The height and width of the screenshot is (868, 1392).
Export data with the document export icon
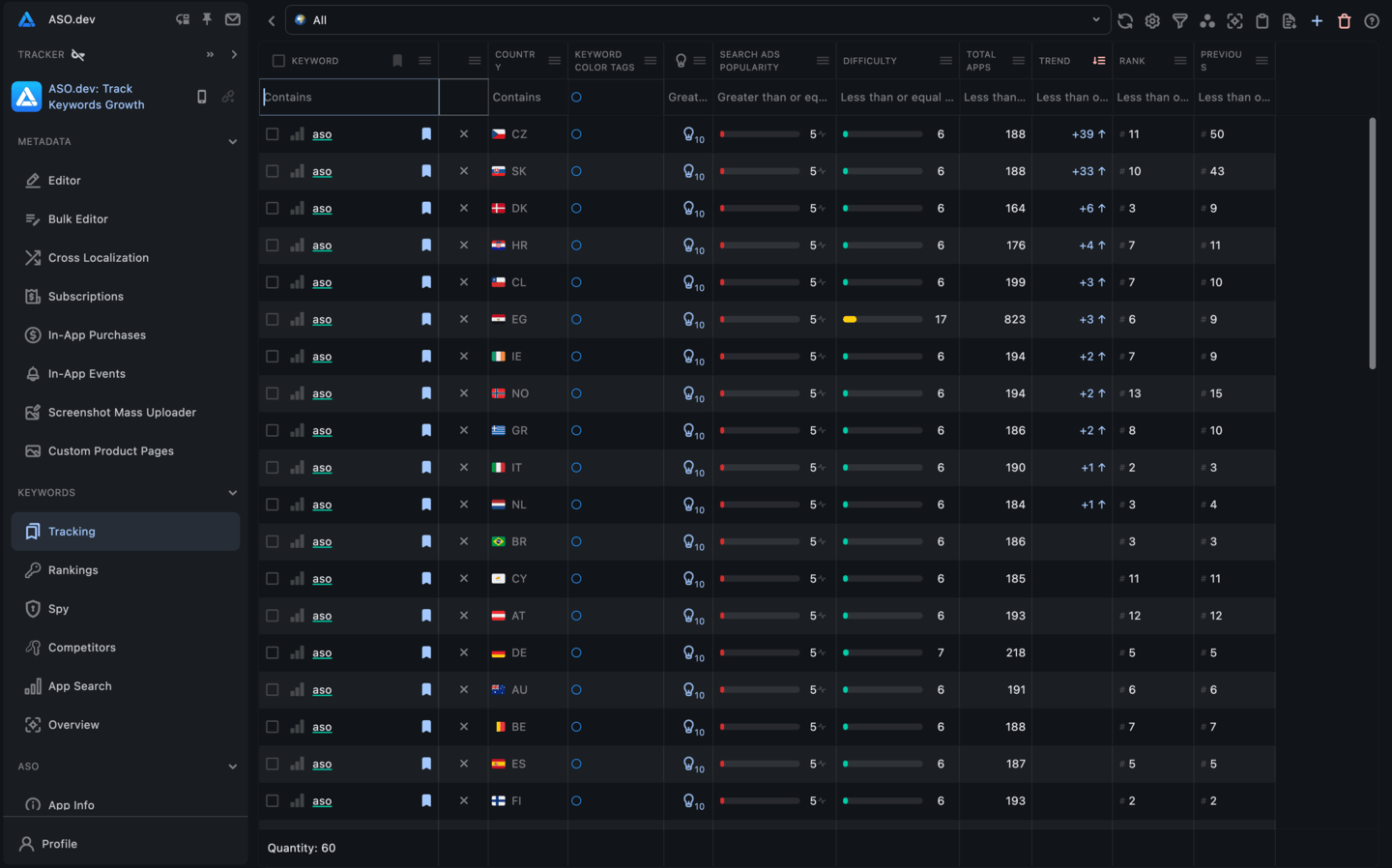[x=1289, y=19]
